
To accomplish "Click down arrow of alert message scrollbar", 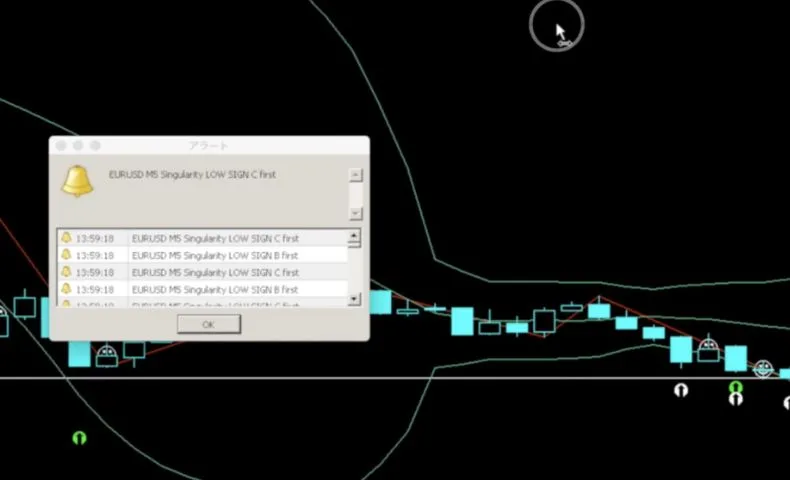I will [356, 214].
